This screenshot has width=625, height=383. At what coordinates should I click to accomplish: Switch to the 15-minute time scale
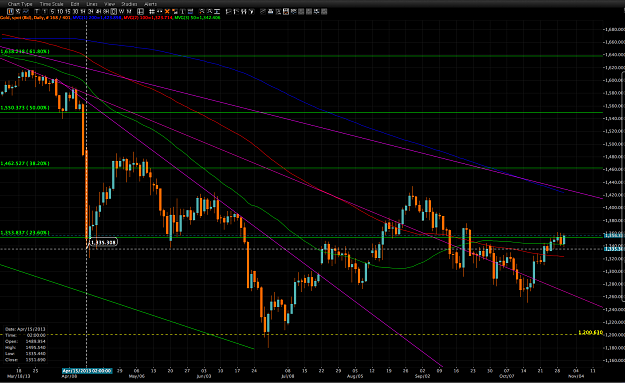[68, 12]
